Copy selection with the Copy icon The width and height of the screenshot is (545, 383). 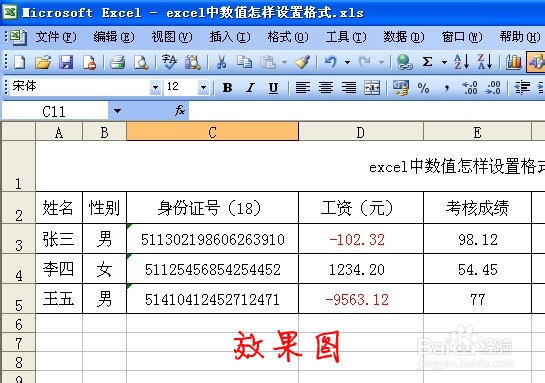pos(244,63)
